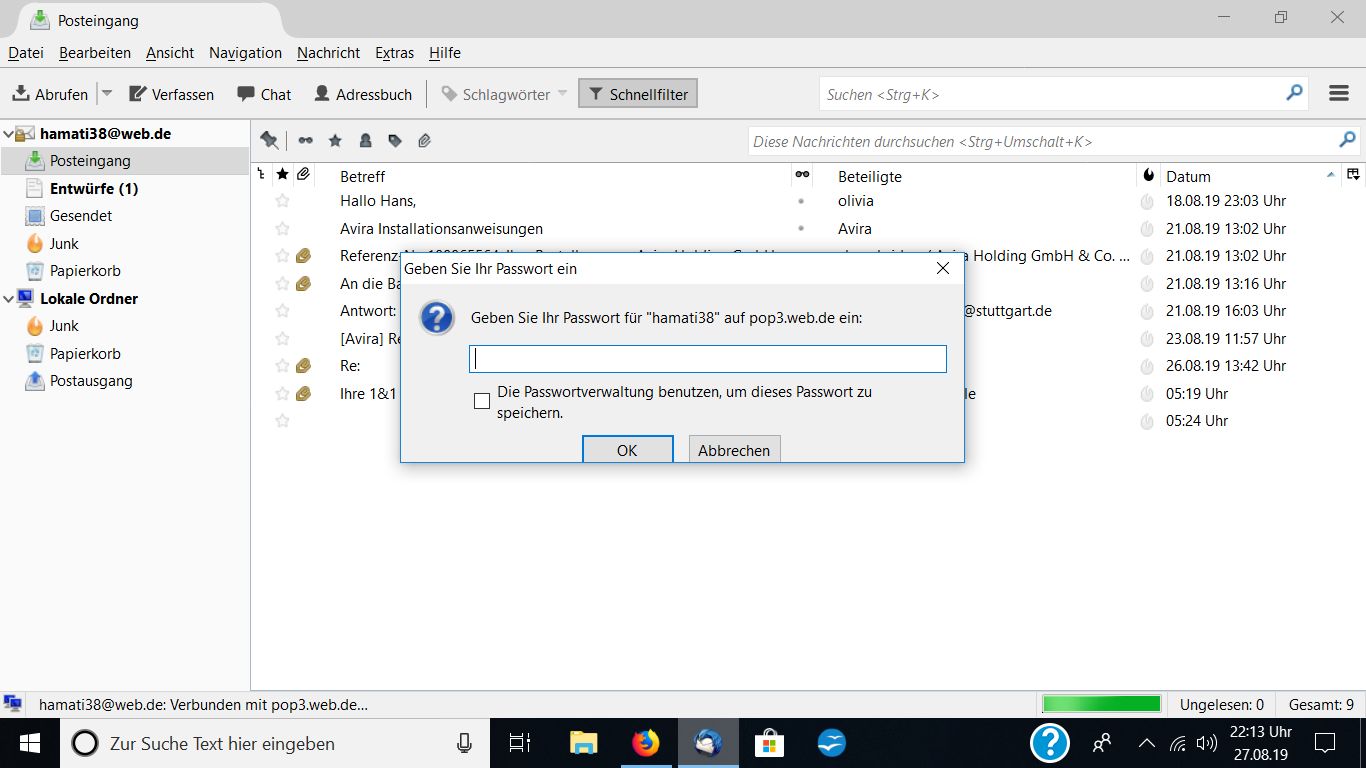Click the password input field

pyautogui.click(x=707, y=359)
